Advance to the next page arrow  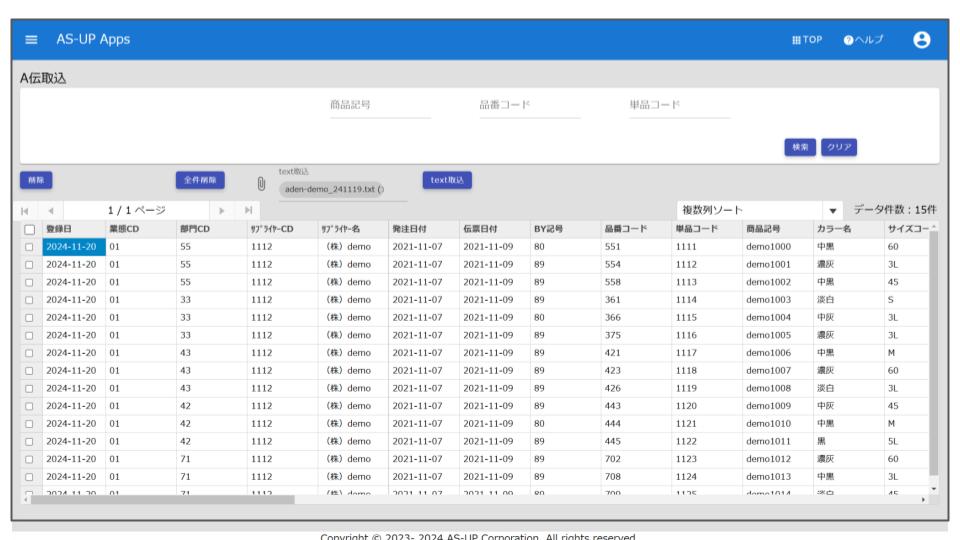point(223,211)
